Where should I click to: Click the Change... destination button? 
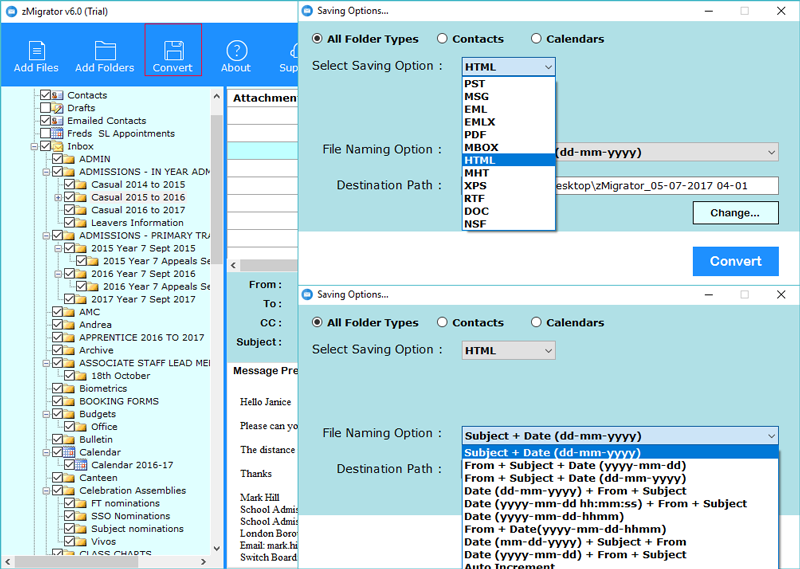point(735,213)
